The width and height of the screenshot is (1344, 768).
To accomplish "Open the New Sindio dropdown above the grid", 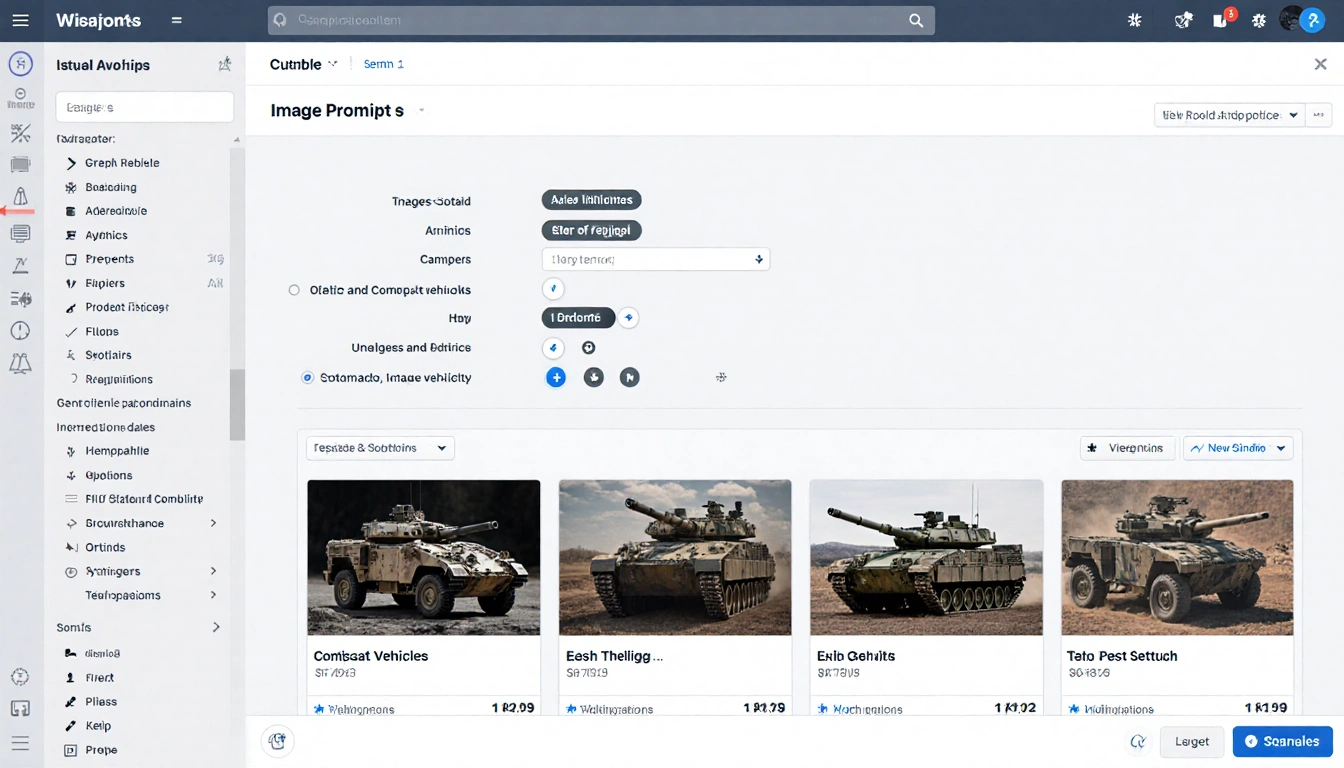I will coord(1238,447).
